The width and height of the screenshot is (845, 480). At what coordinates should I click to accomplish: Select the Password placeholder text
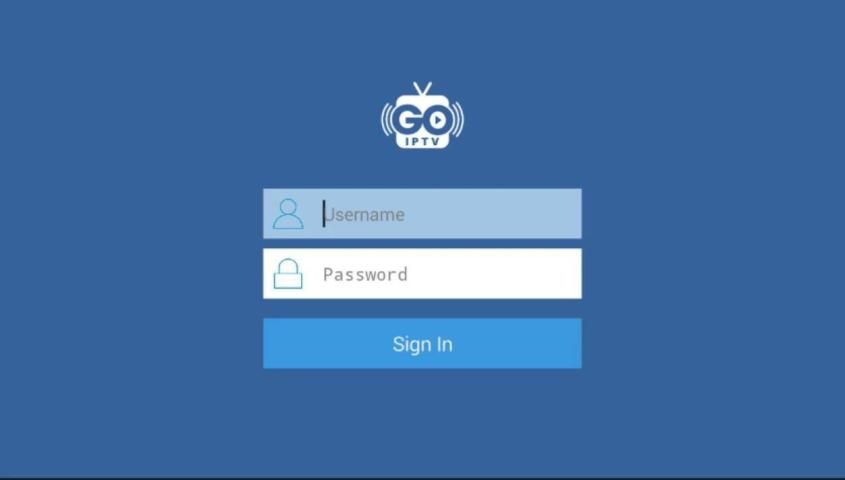[365, 274]
